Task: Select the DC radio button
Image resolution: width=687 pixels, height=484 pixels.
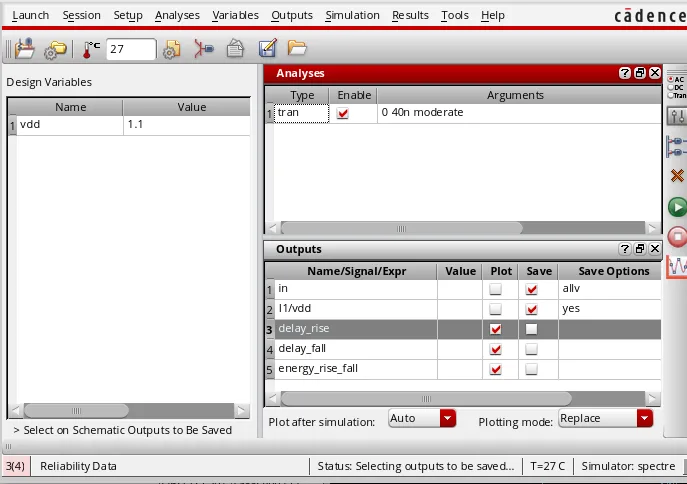Action: (671, 87)
